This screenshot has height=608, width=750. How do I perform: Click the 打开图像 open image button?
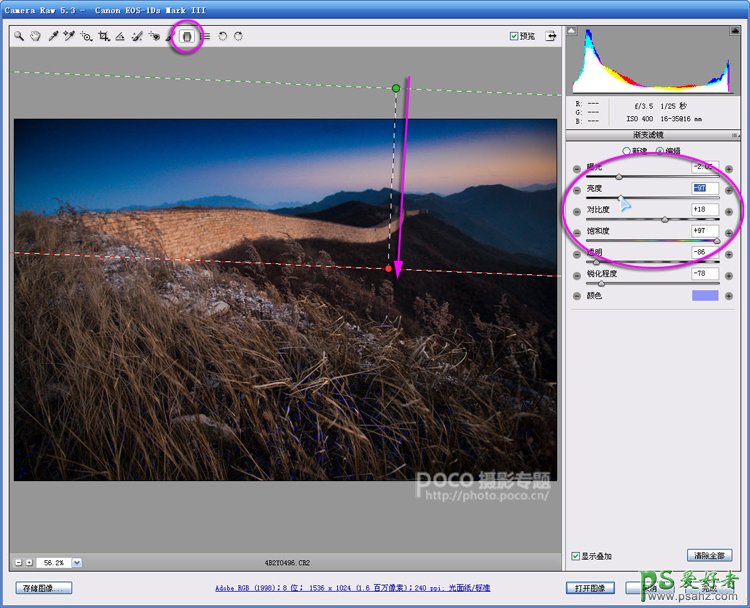click(589, 588)
